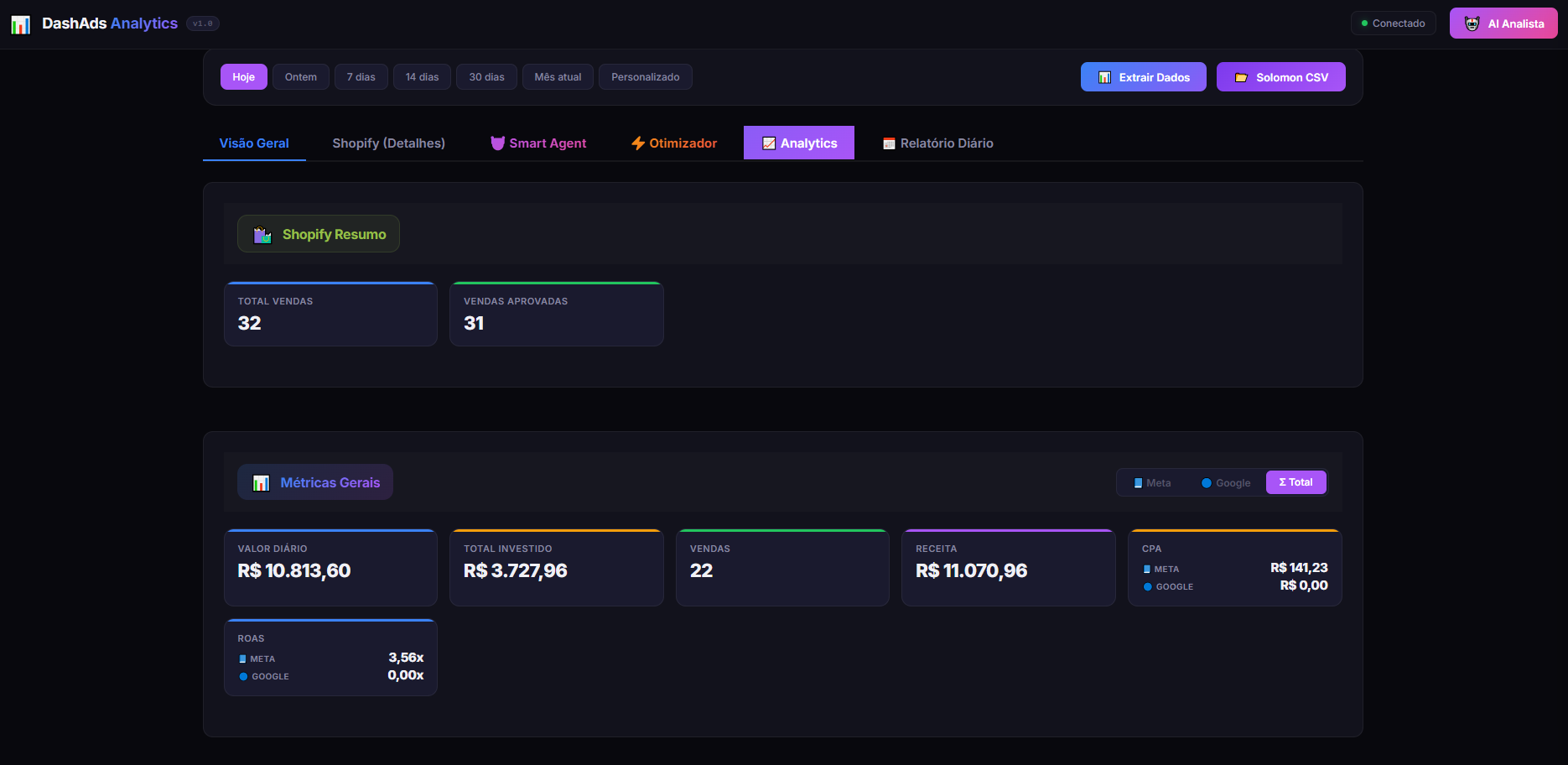
Task: Click the CPA card label
Action: [1152, 549]
